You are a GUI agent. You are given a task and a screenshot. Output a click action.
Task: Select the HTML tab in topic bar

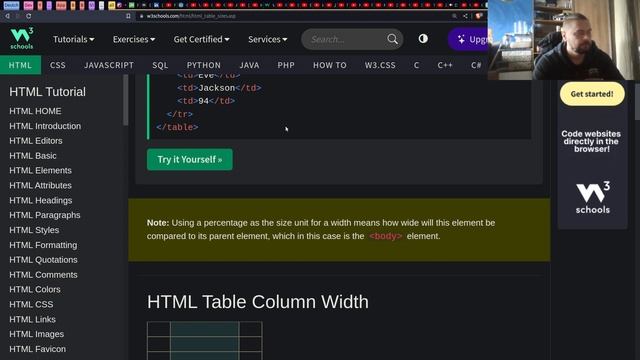[x=20, y=65]
